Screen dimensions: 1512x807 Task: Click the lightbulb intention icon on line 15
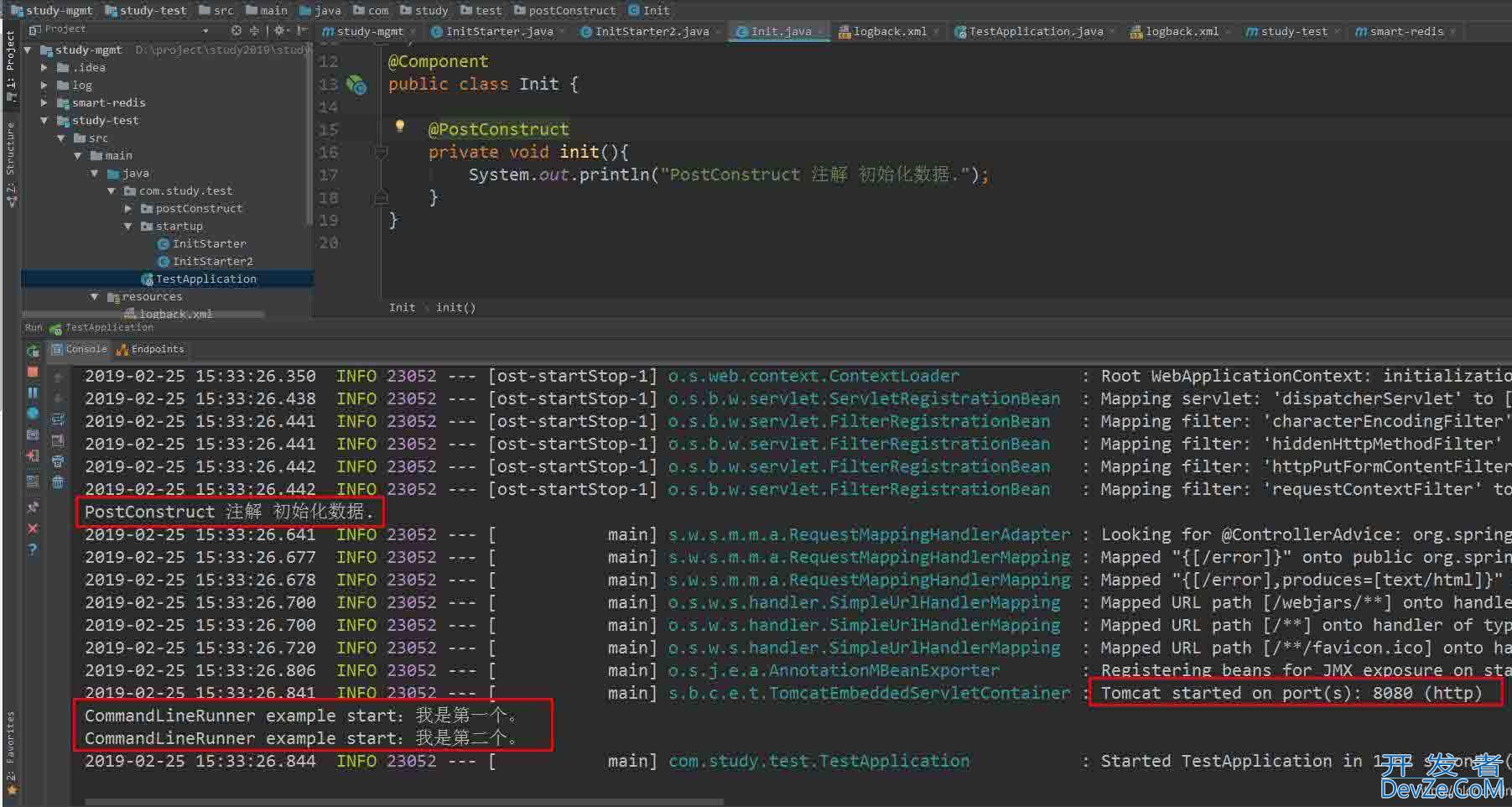400,127
